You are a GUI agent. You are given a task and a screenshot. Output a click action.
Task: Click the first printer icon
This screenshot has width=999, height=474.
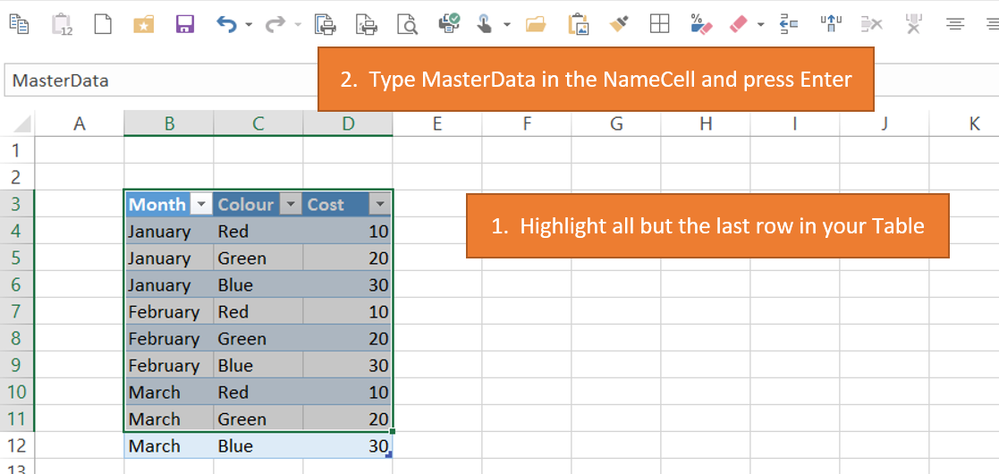pos(325,24)
